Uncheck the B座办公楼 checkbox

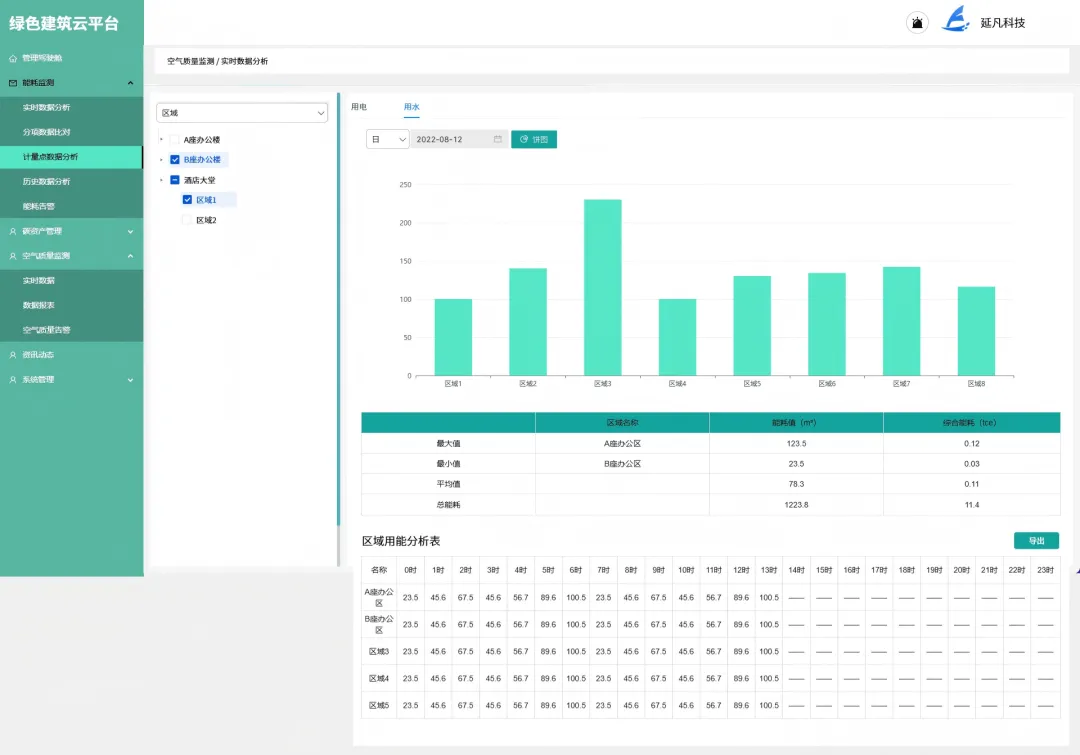click(174, 160)
